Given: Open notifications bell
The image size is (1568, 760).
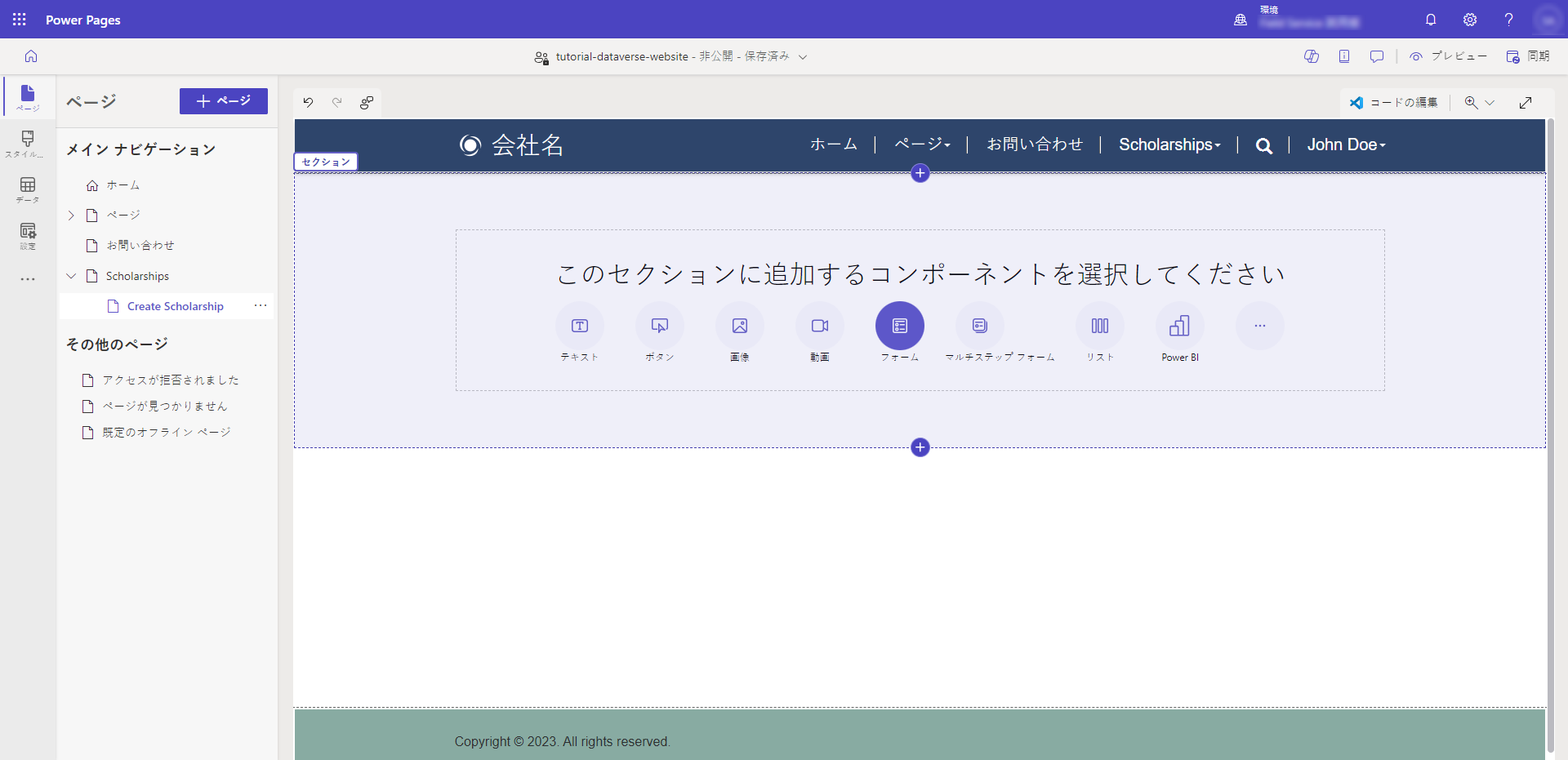Looking at the screenshot, I should [1430, 20].
